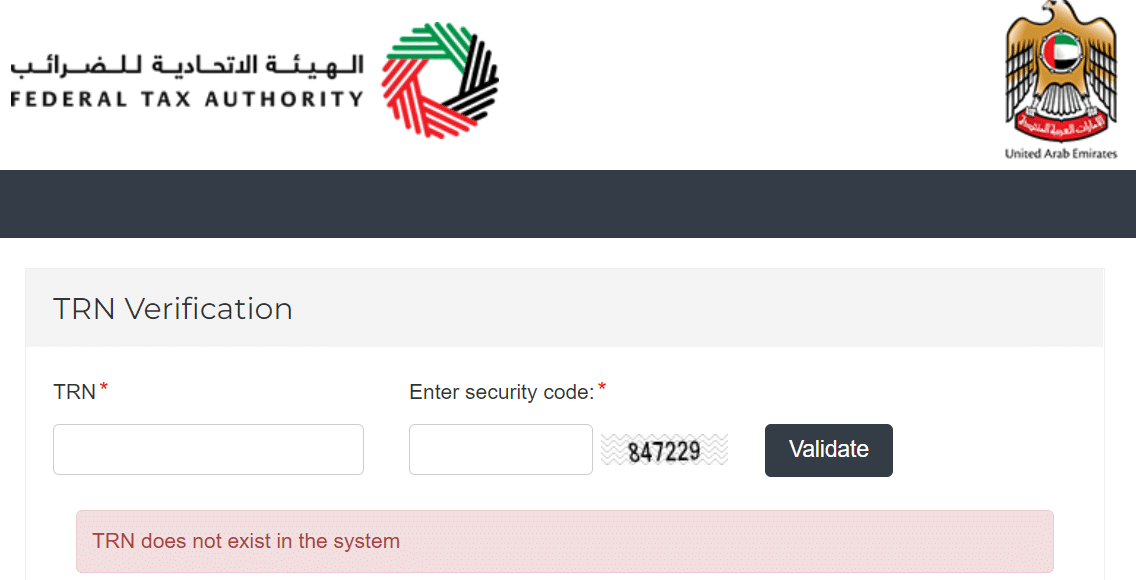Click the 'United Arab Emirates' emblem caption
The width and height of the screenshot is (1136, 580).
pos(1062,153)
